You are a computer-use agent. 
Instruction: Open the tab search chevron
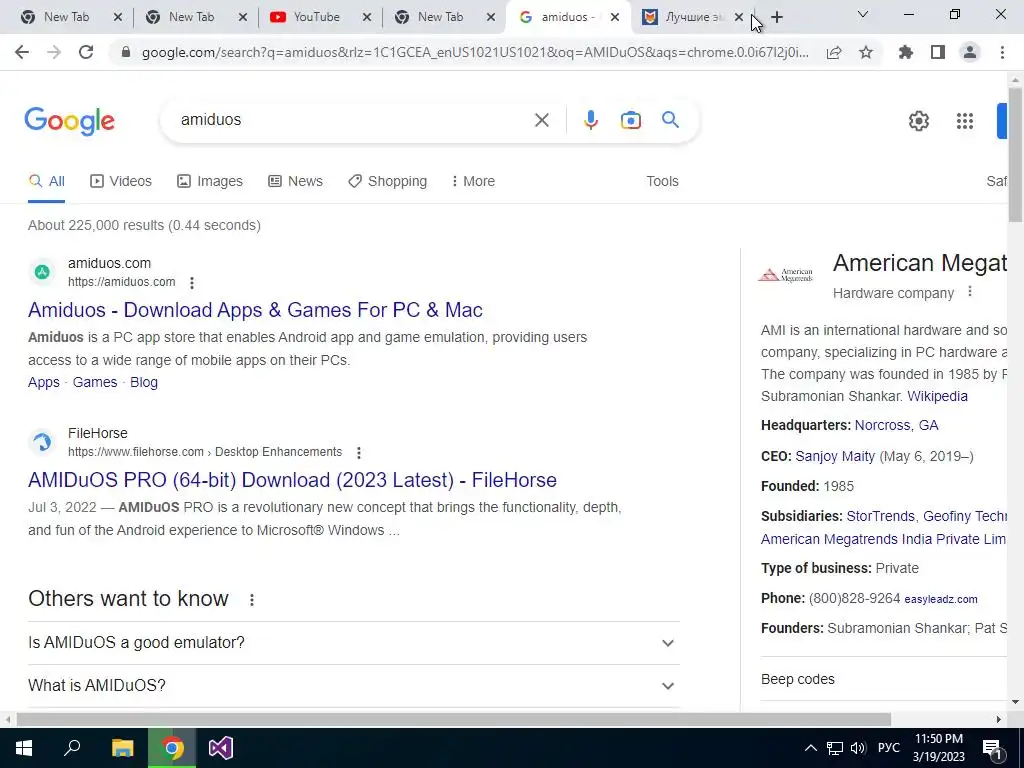click(x=863, y=14)
